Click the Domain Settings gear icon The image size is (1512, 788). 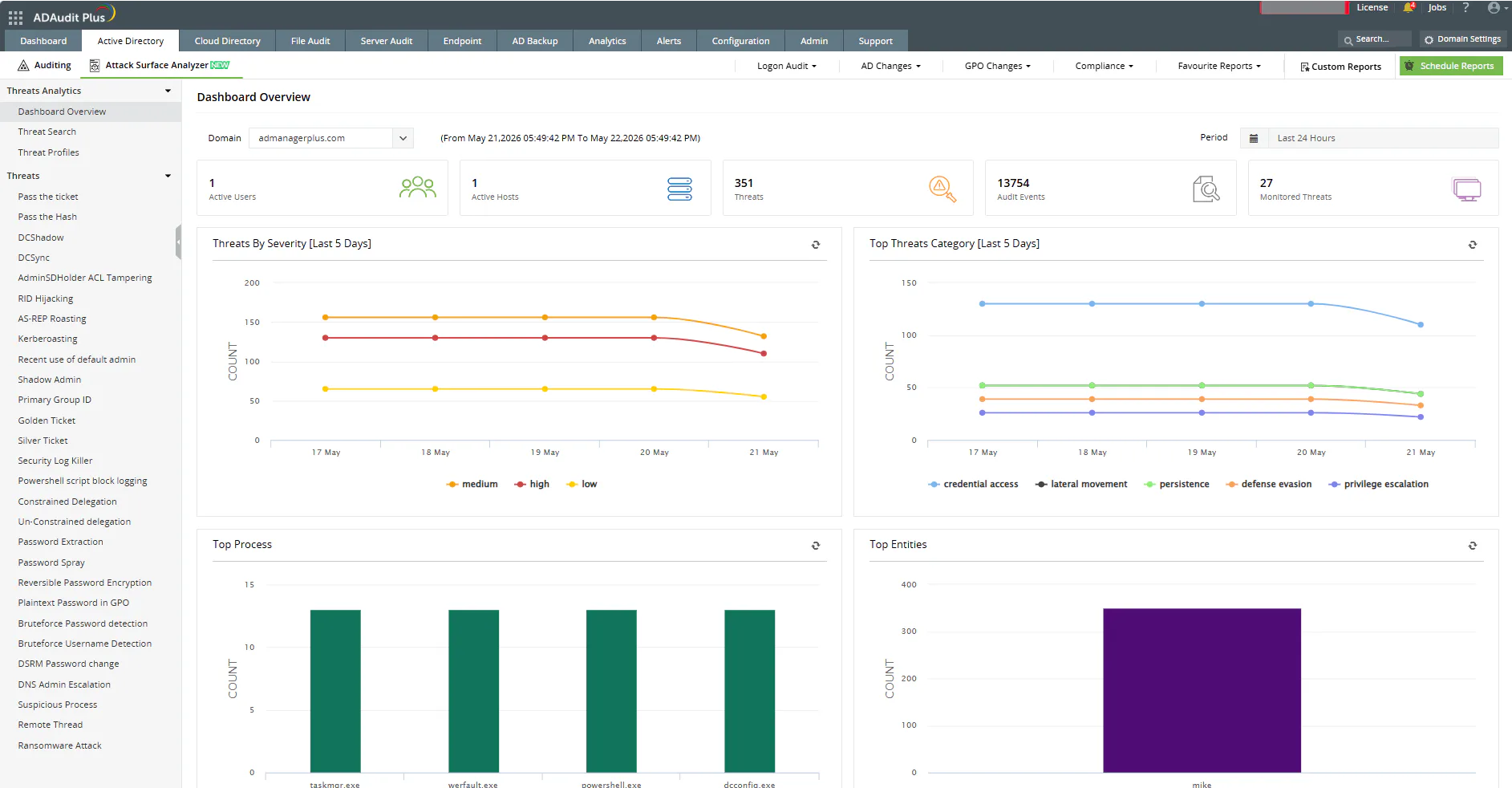tap(1429, 39)
